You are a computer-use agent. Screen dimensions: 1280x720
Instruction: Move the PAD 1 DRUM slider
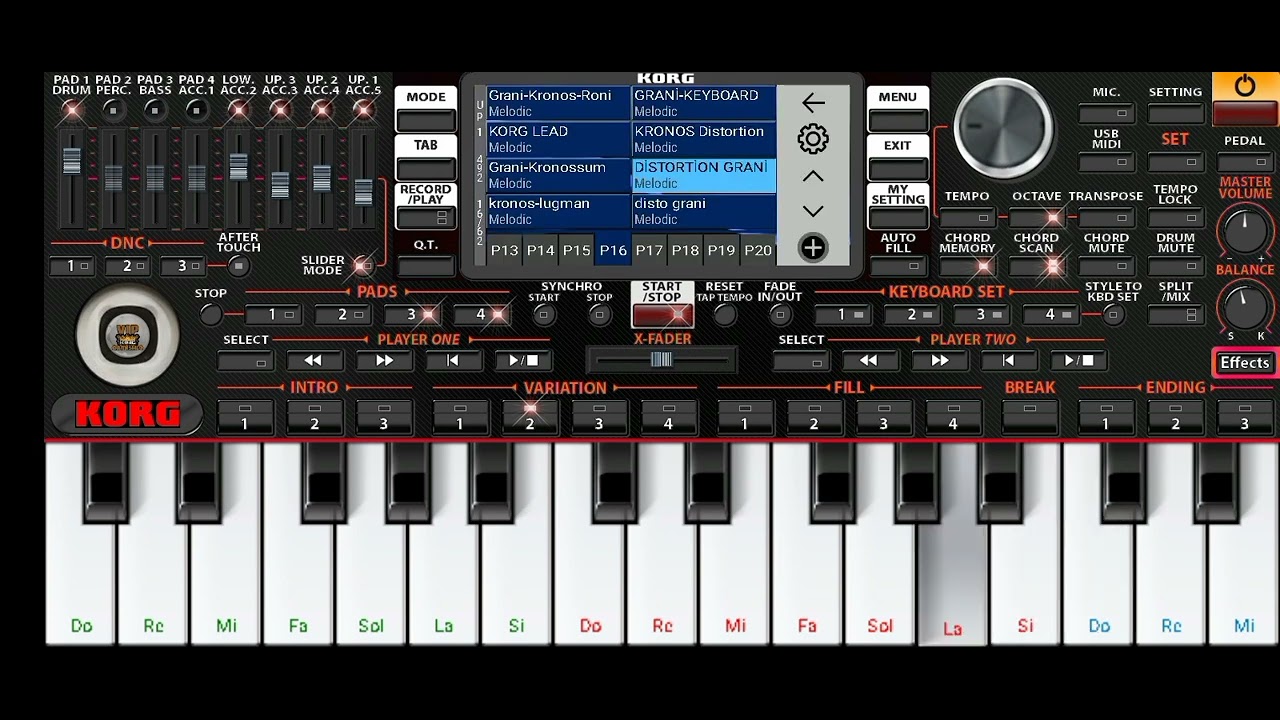pos(71,160)
